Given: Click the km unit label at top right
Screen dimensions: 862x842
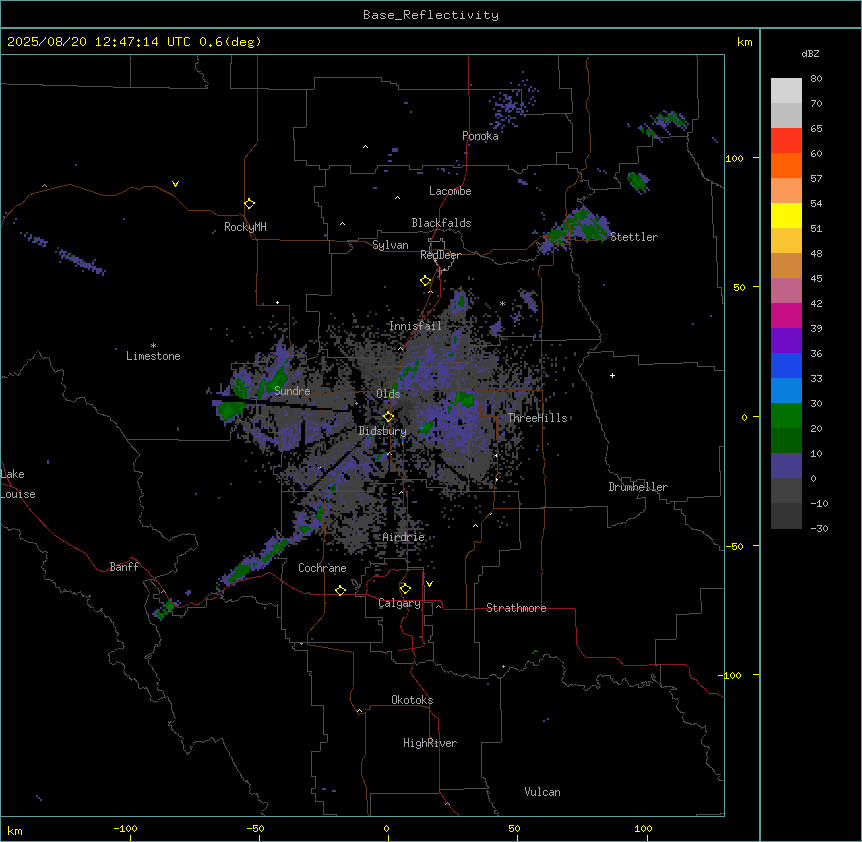Looking at the screenshot, I should coord(745,42).
